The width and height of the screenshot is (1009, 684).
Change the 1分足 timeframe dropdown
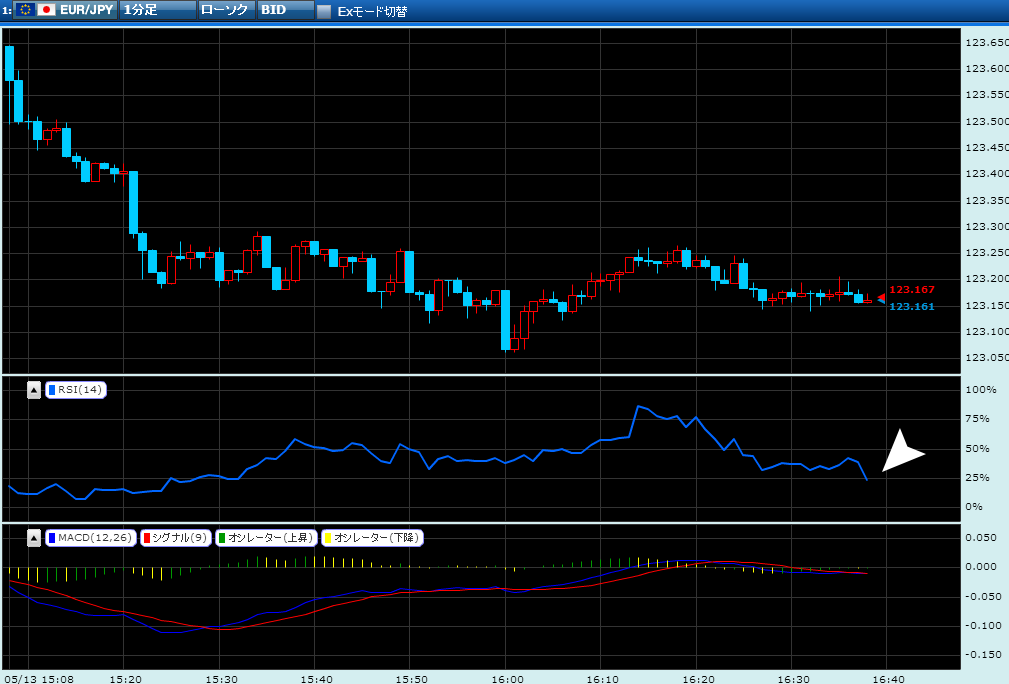(x=158, y=10)
